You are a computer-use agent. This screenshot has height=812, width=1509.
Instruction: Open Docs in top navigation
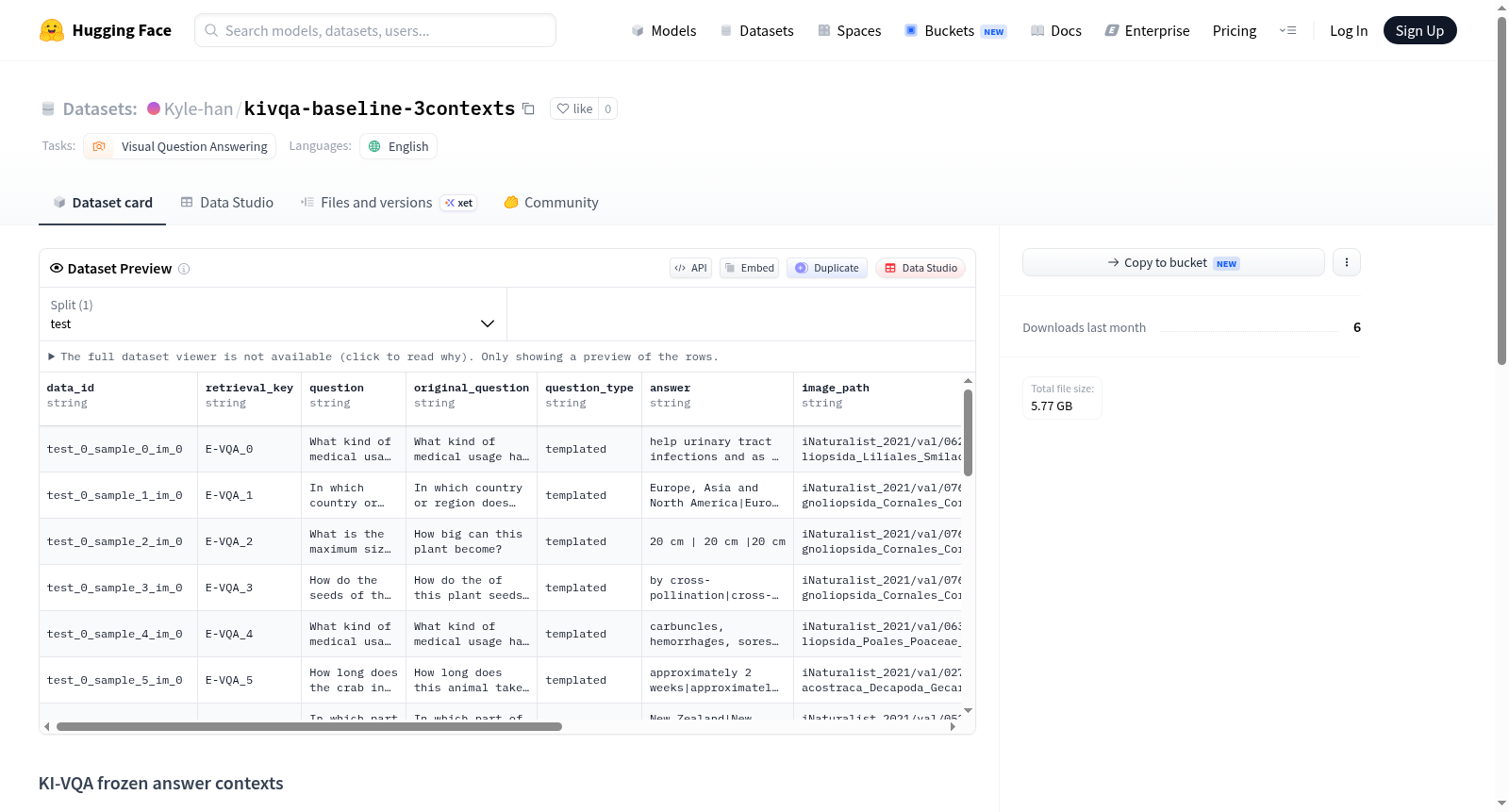pos(1056,30)
